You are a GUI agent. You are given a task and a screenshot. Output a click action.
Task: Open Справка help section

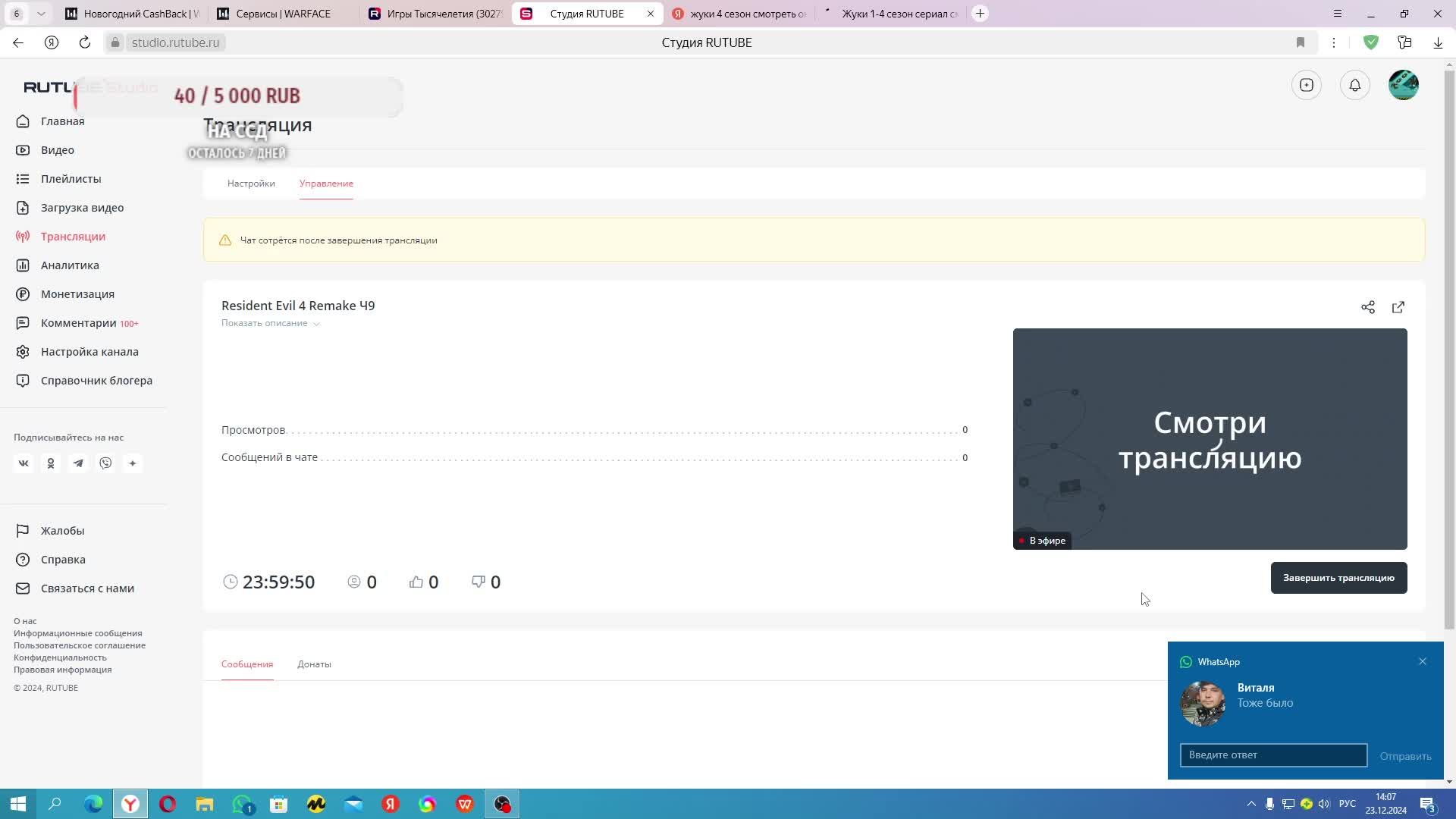pyautogui.click(x=51, y=560)
